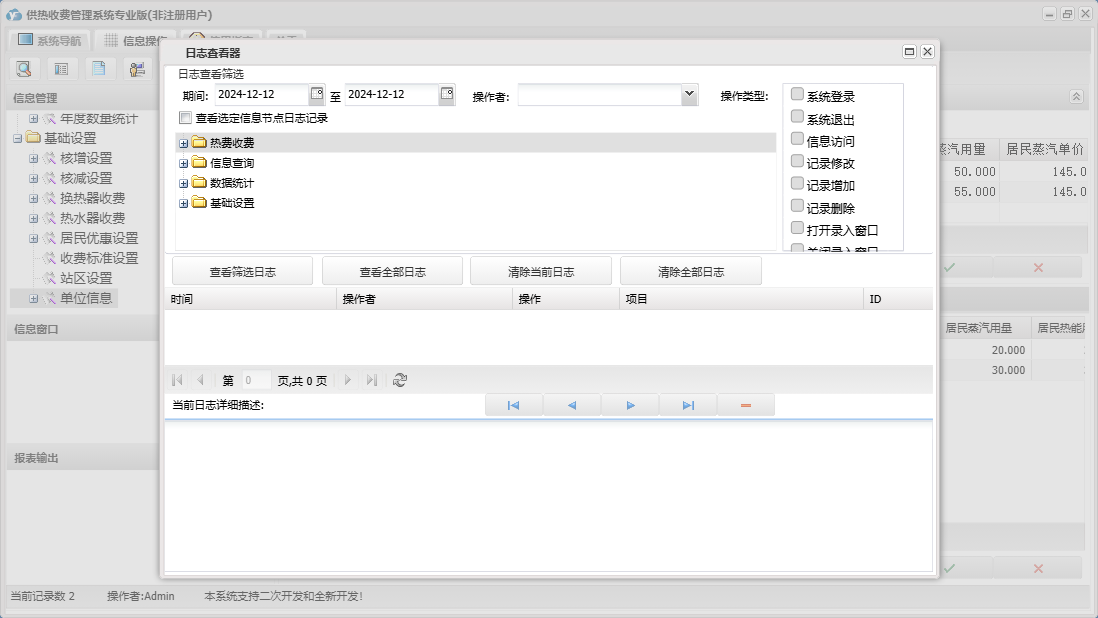Screen dimensions: 1098x618
Task: Go to next log record arrow
Action: pos(630,405)
